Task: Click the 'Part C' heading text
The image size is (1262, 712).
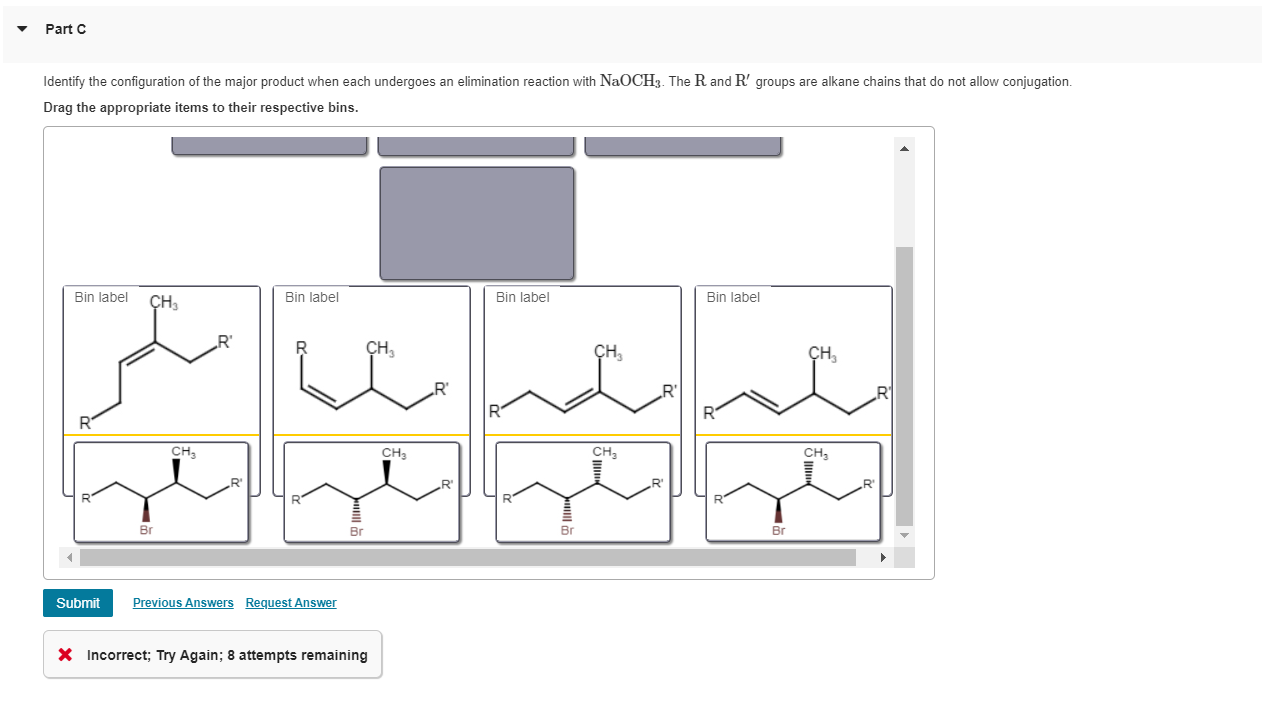Action: [66, 29]
